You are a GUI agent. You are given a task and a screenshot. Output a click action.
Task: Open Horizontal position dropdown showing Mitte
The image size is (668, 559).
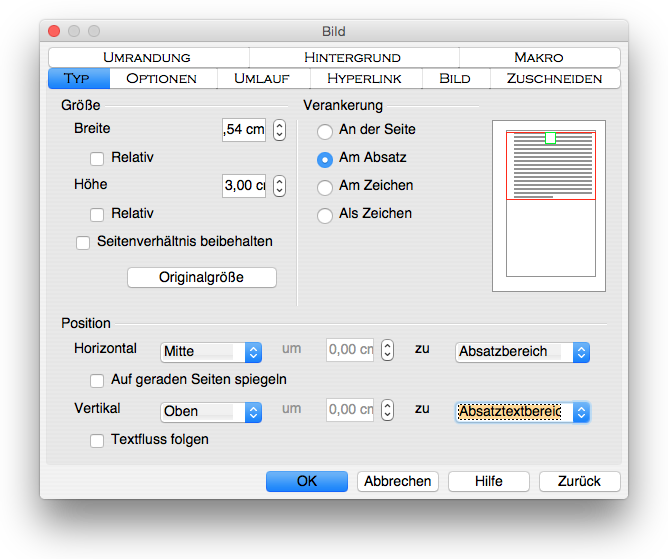(x=211, y=352)
